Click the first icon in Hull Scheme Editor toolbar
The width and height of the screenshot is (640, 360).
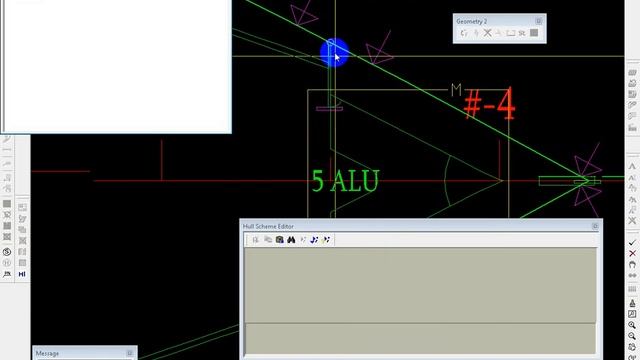click(x=256, y=240)
